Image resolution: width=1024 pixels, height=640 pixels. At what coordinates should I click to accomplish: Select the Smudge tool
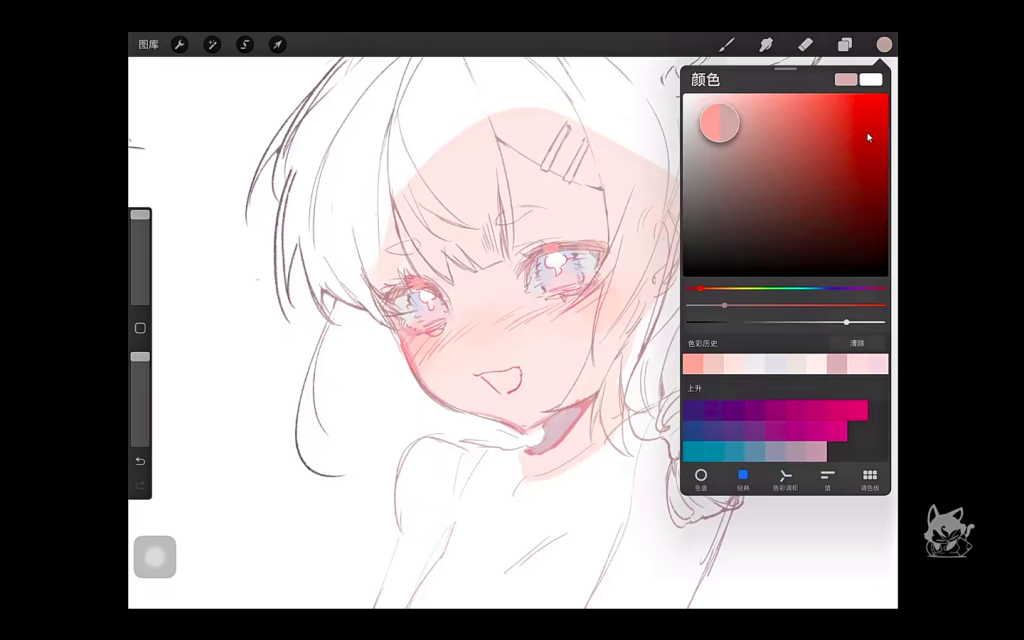[x=766, y=45]
